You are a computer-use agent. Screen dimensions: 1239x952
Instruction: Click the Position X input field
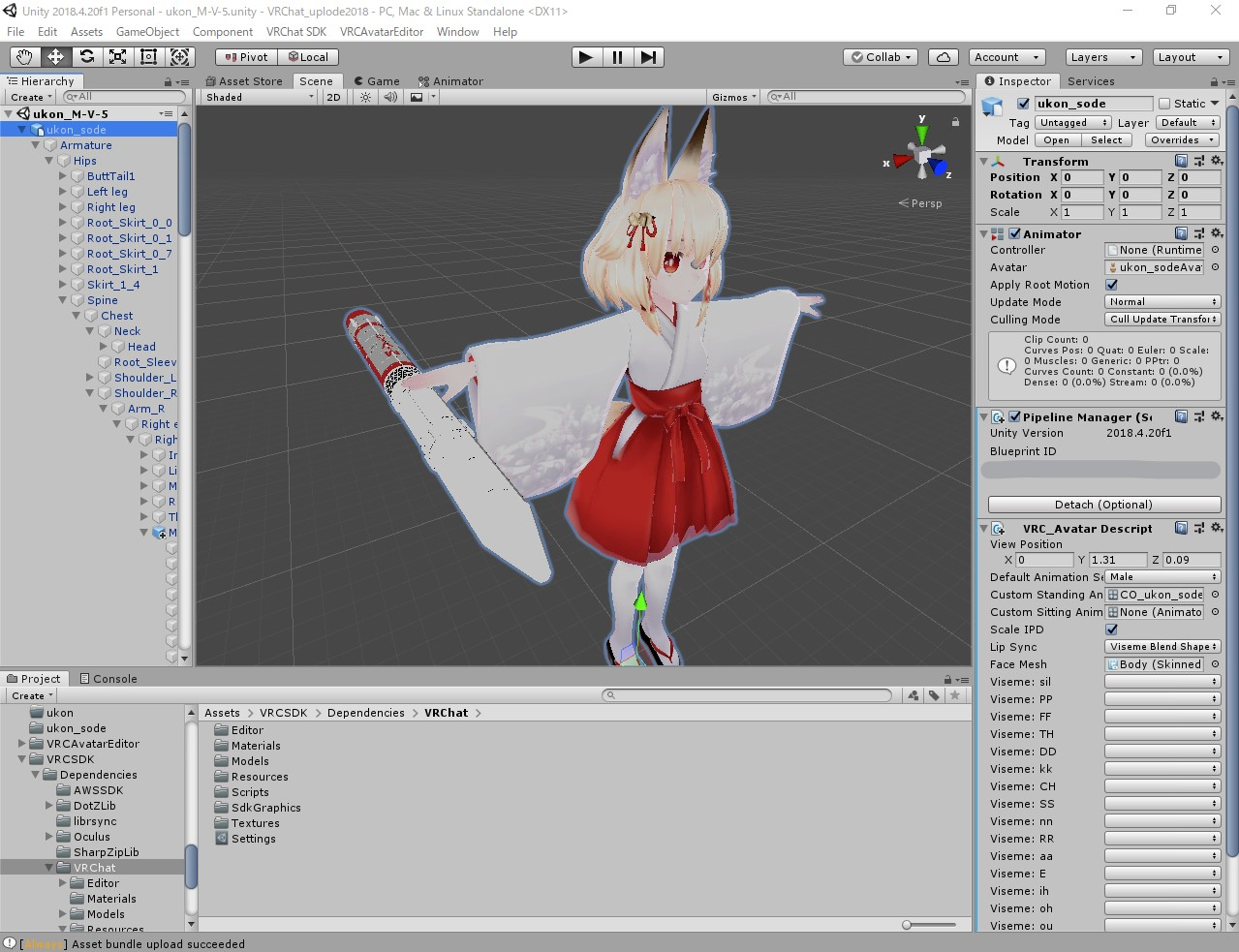point(1082,177)
